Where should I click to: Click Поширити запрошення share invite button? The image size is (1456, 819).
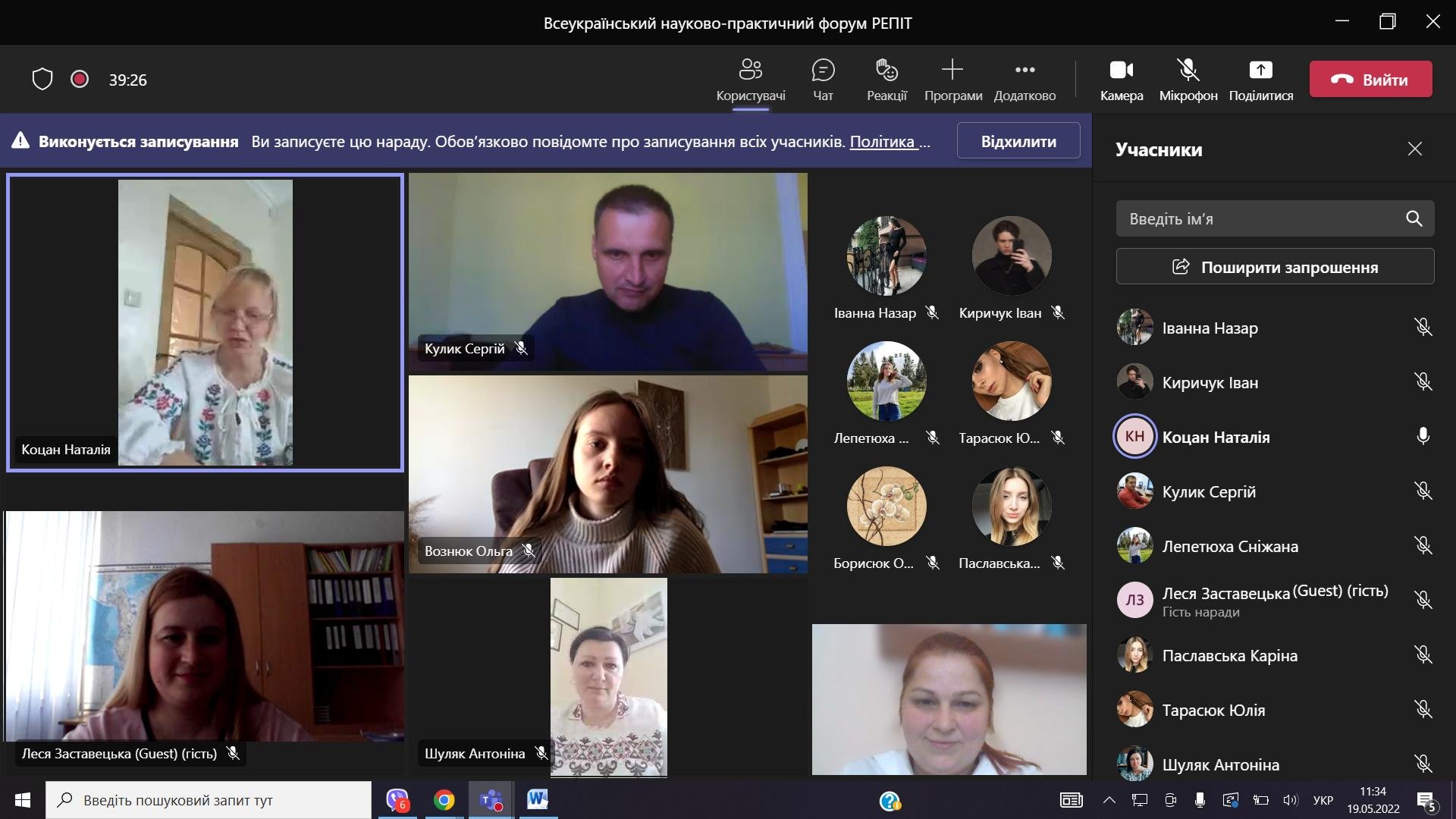coord(1275,267)
